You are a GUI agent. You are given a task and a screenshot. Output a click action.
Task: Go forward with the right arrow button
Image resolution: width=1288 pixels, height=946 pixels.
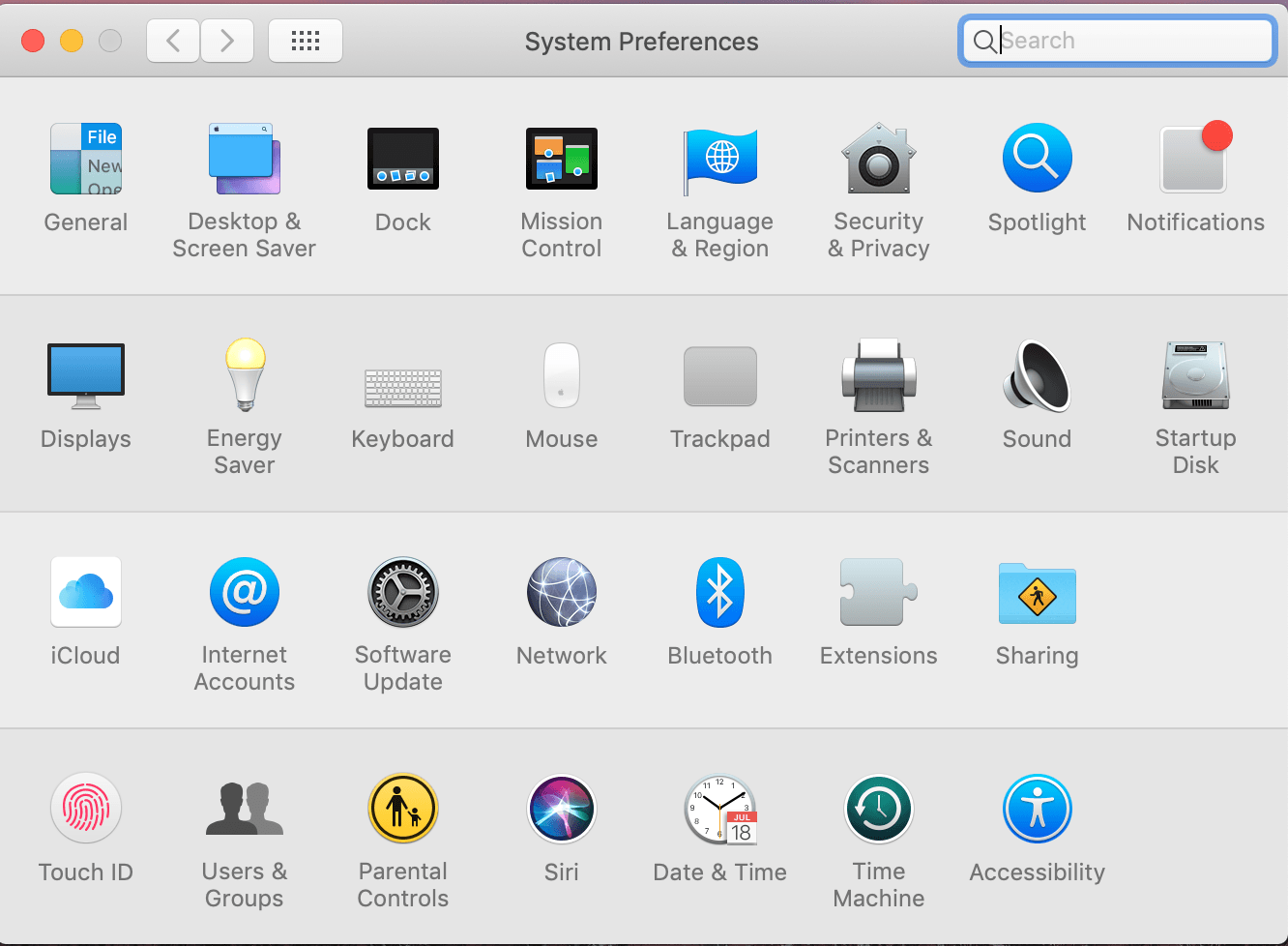[227, 41]
